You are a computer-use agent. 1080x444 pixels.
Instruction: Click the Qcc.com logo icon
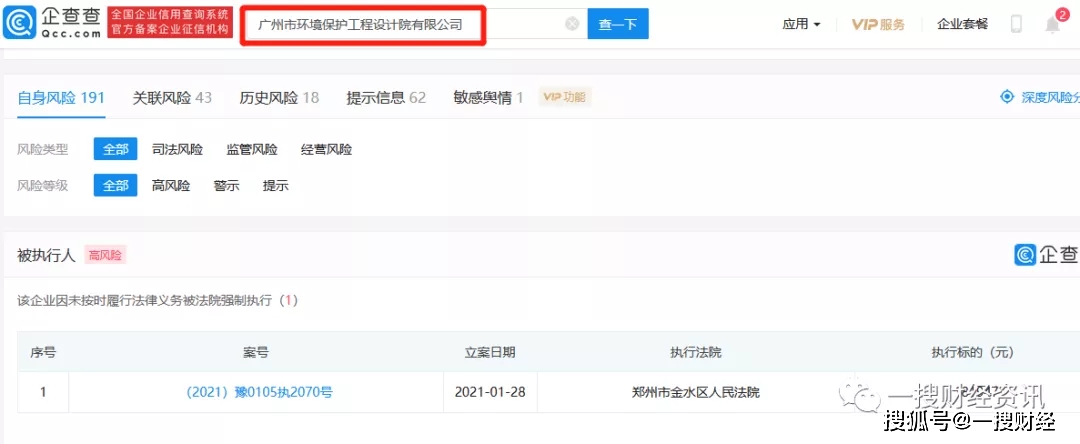pos(20,23)
